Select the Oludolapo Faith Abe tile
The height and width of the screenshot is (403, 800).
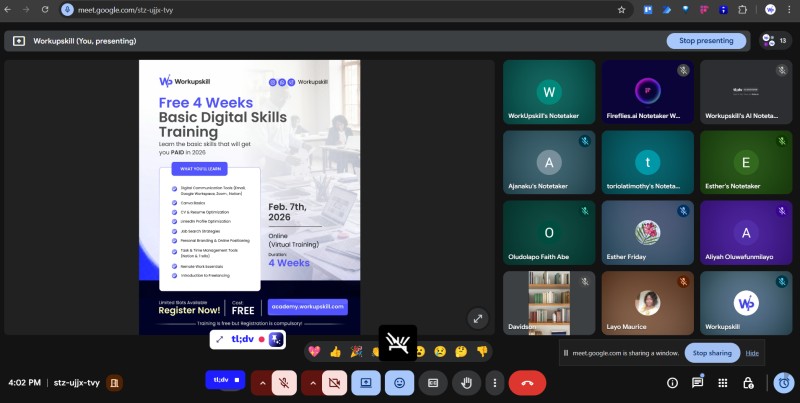click(x=549, y=233)
